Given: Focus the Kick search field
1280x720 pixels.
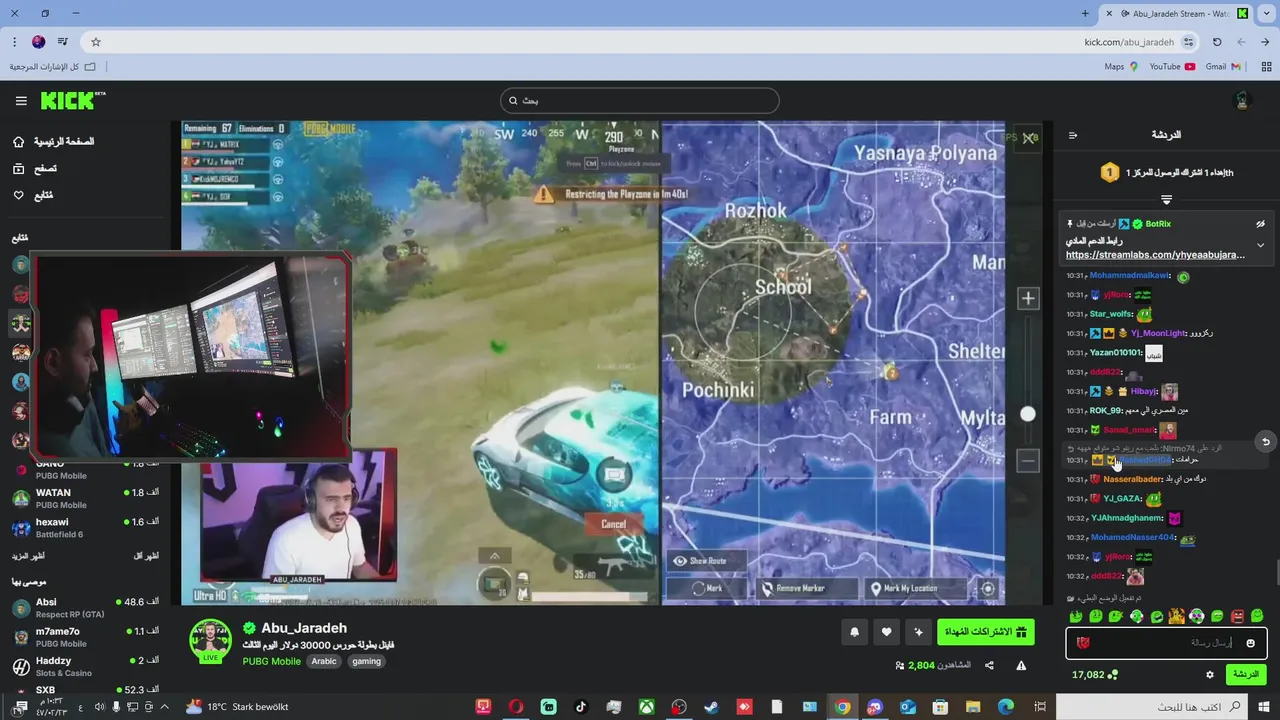Looking at the screenshot, I should tap(640, 101).
